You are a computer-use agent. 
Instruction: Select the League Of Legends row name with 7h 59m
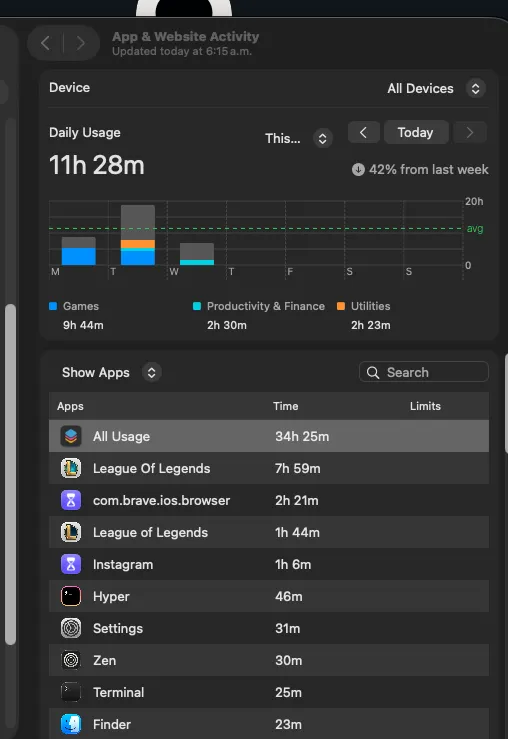click(152, 468)
